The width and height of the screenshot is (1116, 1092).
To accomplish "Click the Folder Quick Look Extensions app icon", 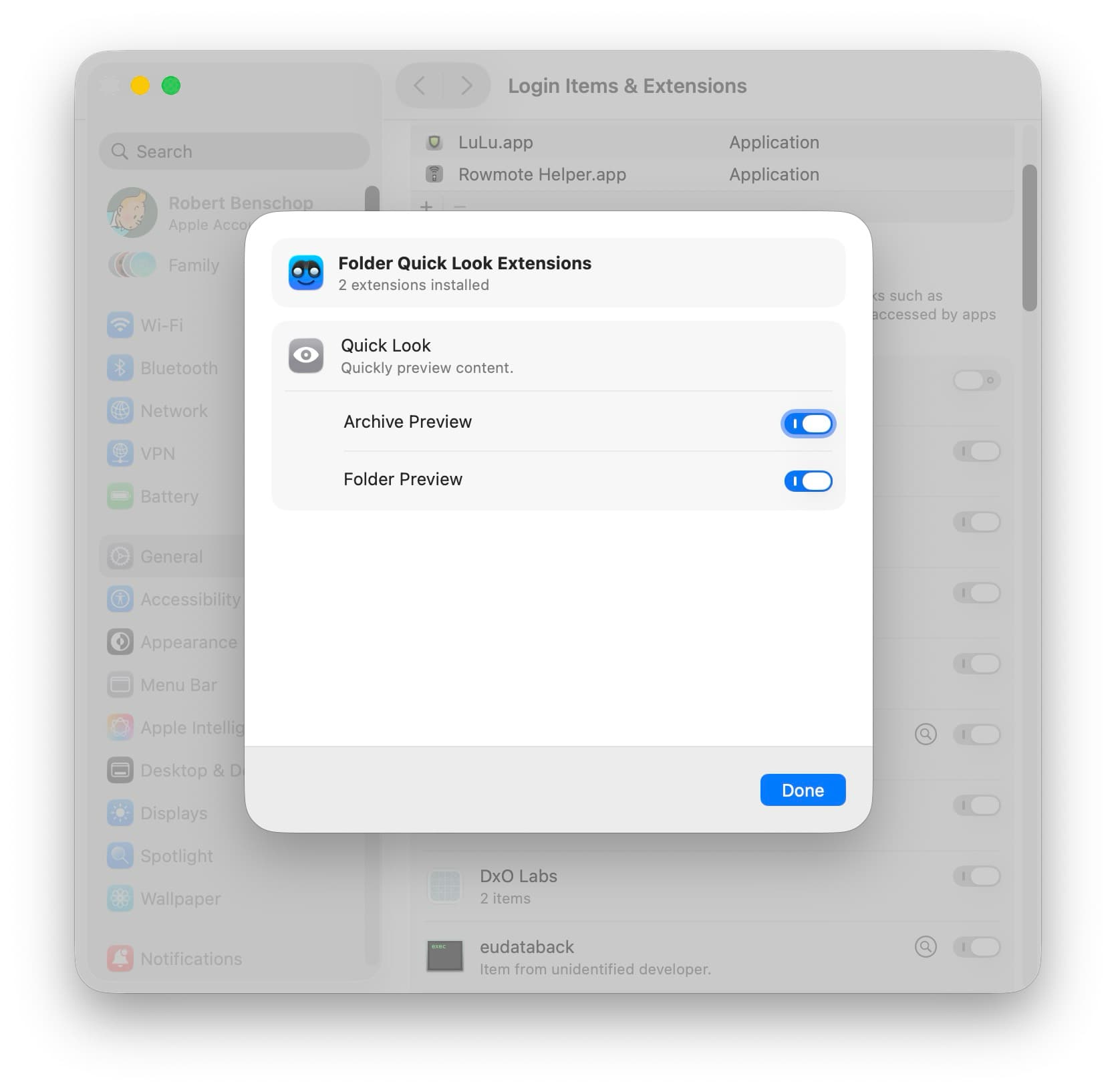I will click(305, 273).
